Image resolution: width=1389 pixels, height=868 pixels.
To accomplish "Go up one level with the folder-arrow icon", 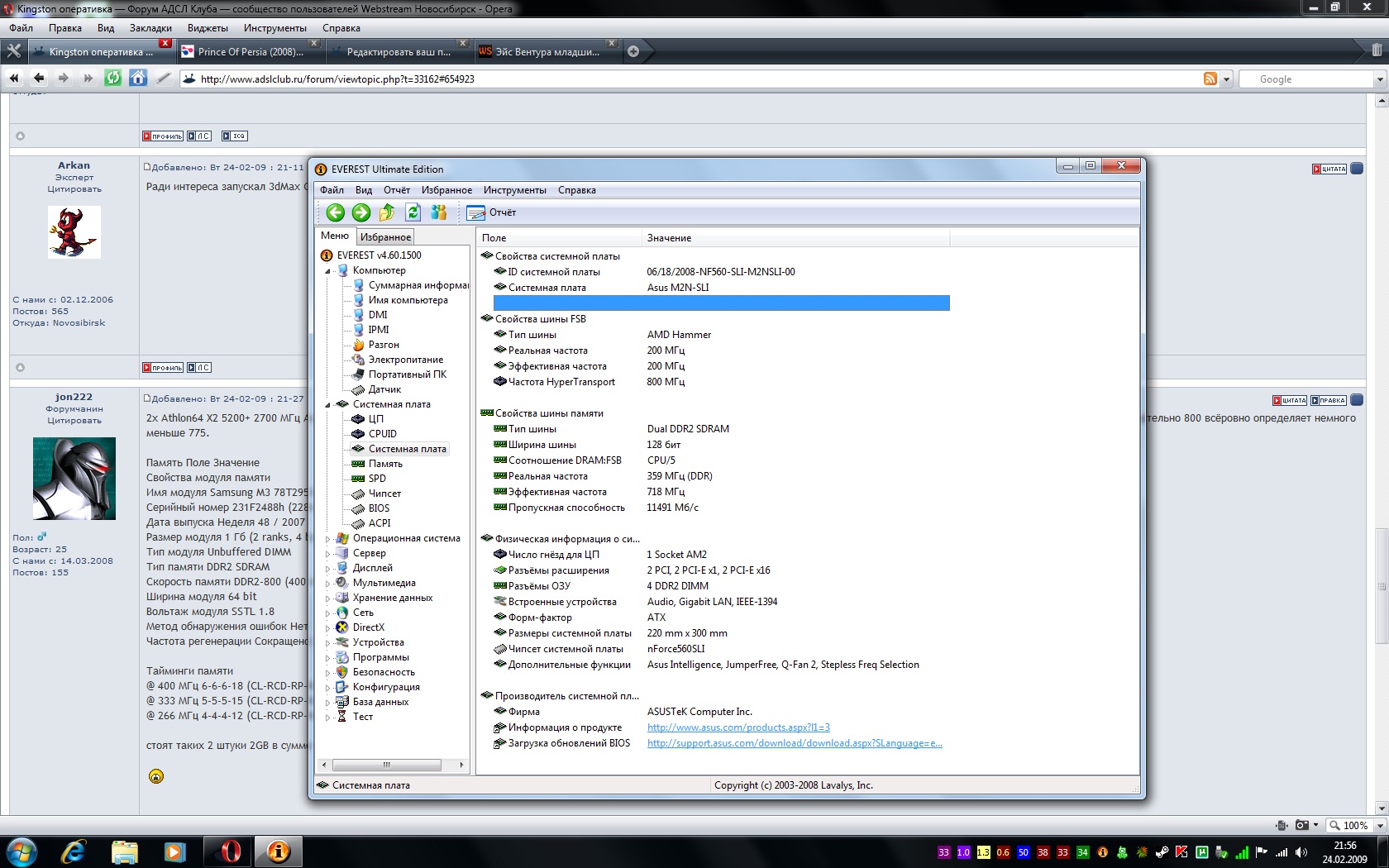I will pos(387,212).
